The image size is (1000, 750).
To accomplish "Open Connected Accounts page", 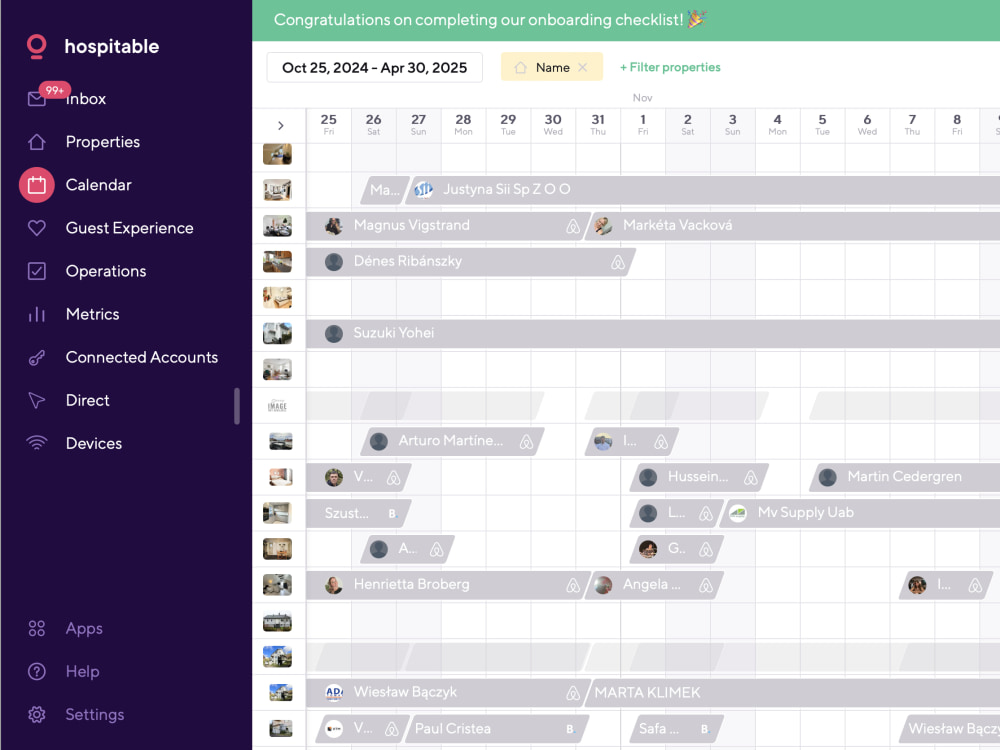I will point(142,357).
